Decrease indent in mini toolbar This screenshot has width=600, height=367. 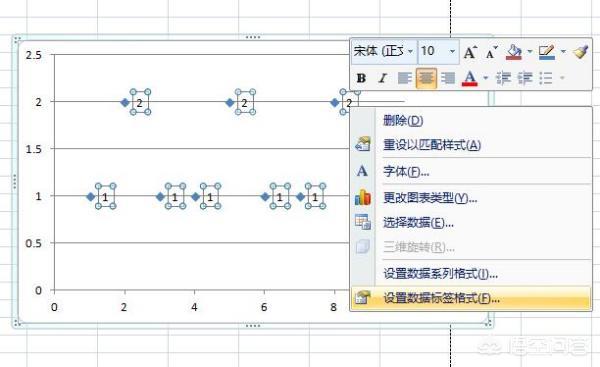tap(504, 78)
